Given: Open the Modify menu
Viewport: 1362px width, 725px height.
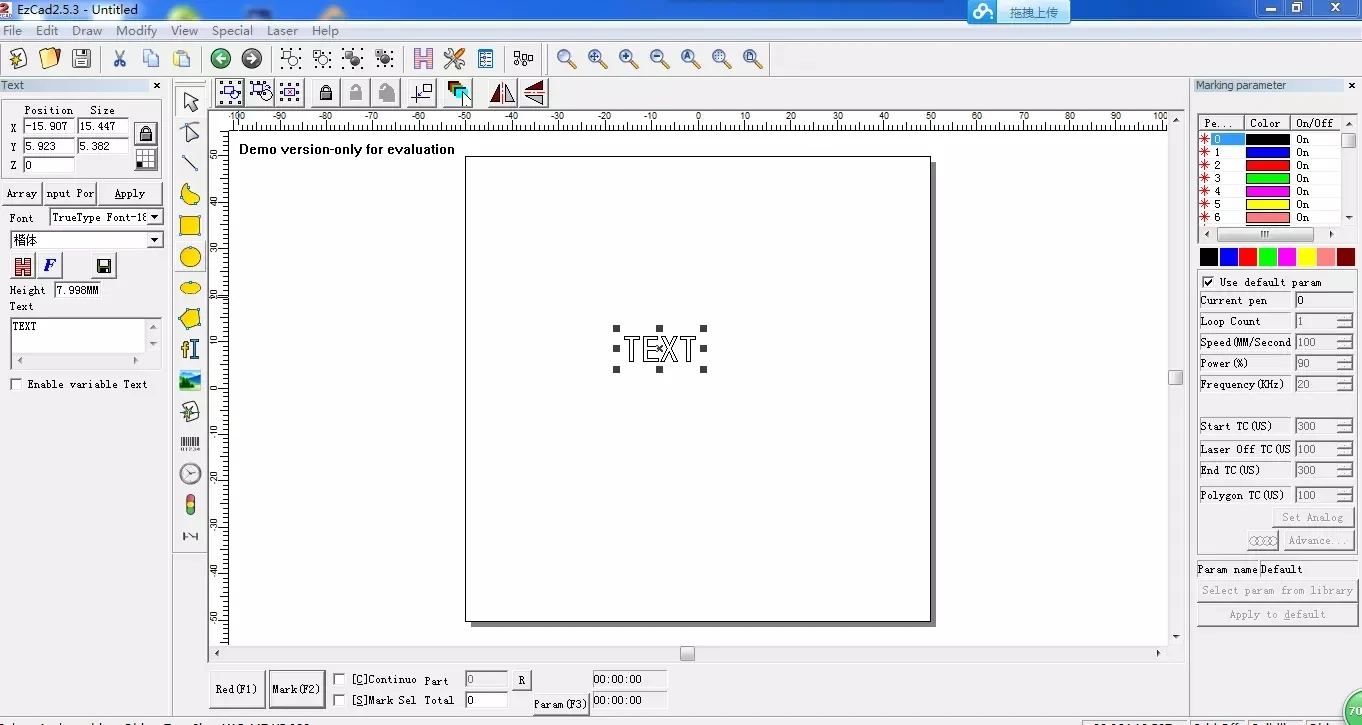Looking at the screenshot, I should pyautogui.click(x=136, y=31).
